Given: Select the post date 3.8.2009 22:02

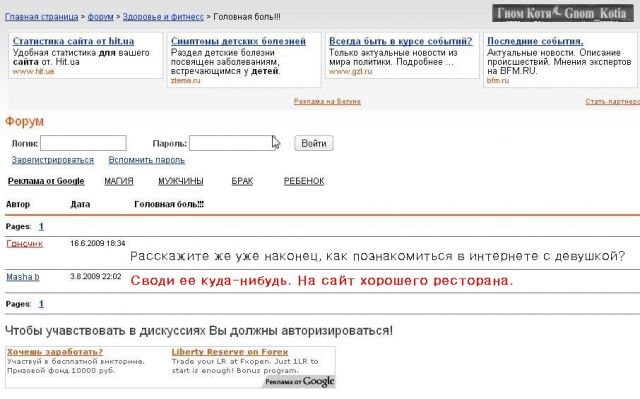Looking at the screenshot, I should pos(96,276).
